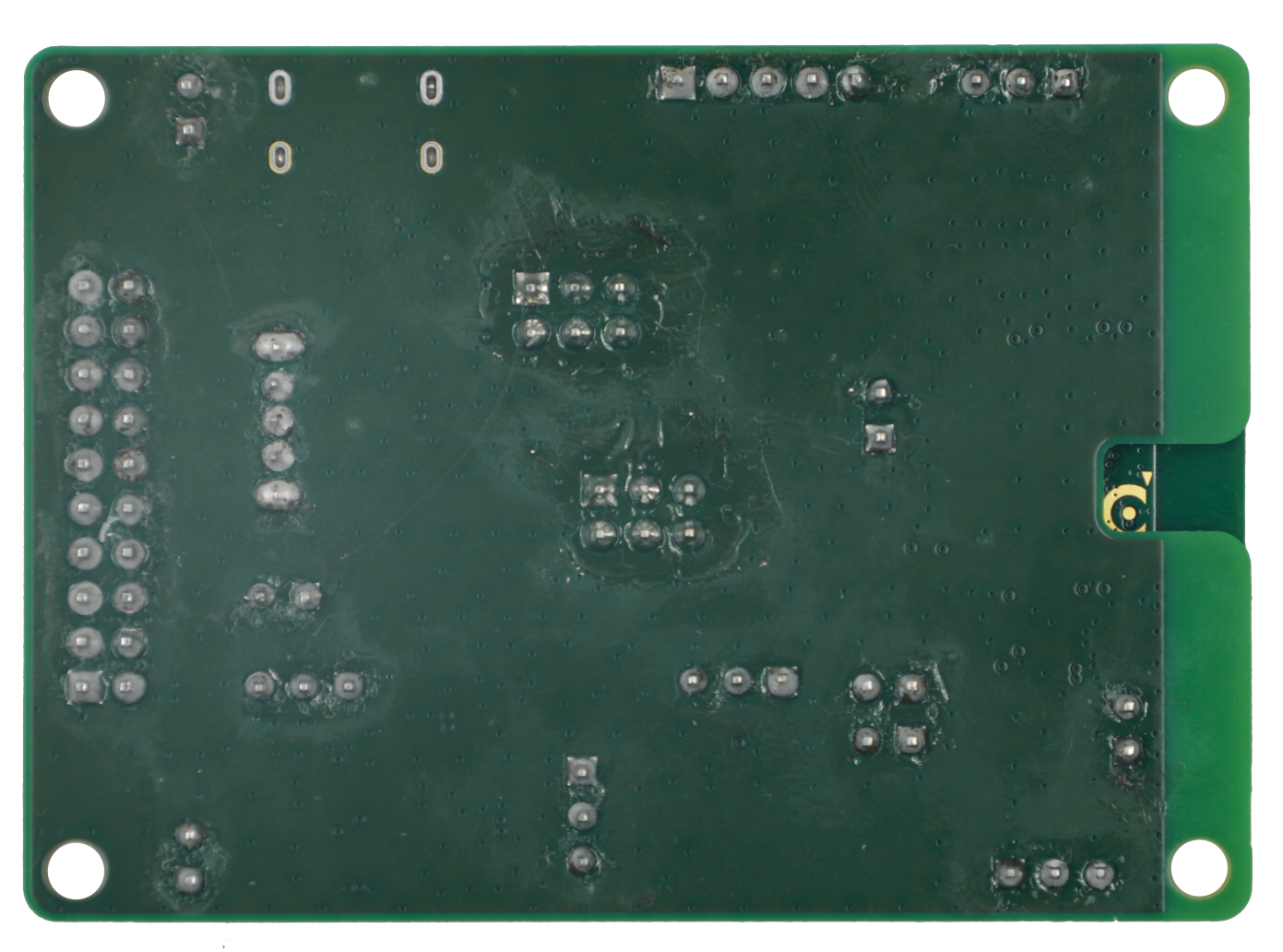This screenshot has width=1283, height=952.
Task: Select the square pad of lower 2x3 header
Action: point(600,488)
